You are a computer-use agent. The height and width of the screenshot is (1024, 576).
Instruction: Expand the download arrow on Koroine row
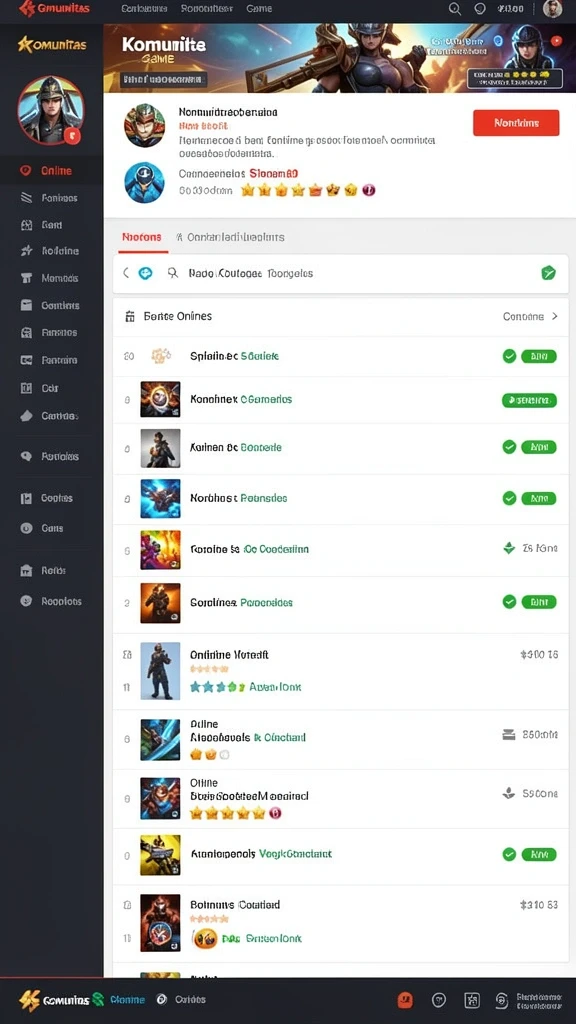(x=509, y=549)
